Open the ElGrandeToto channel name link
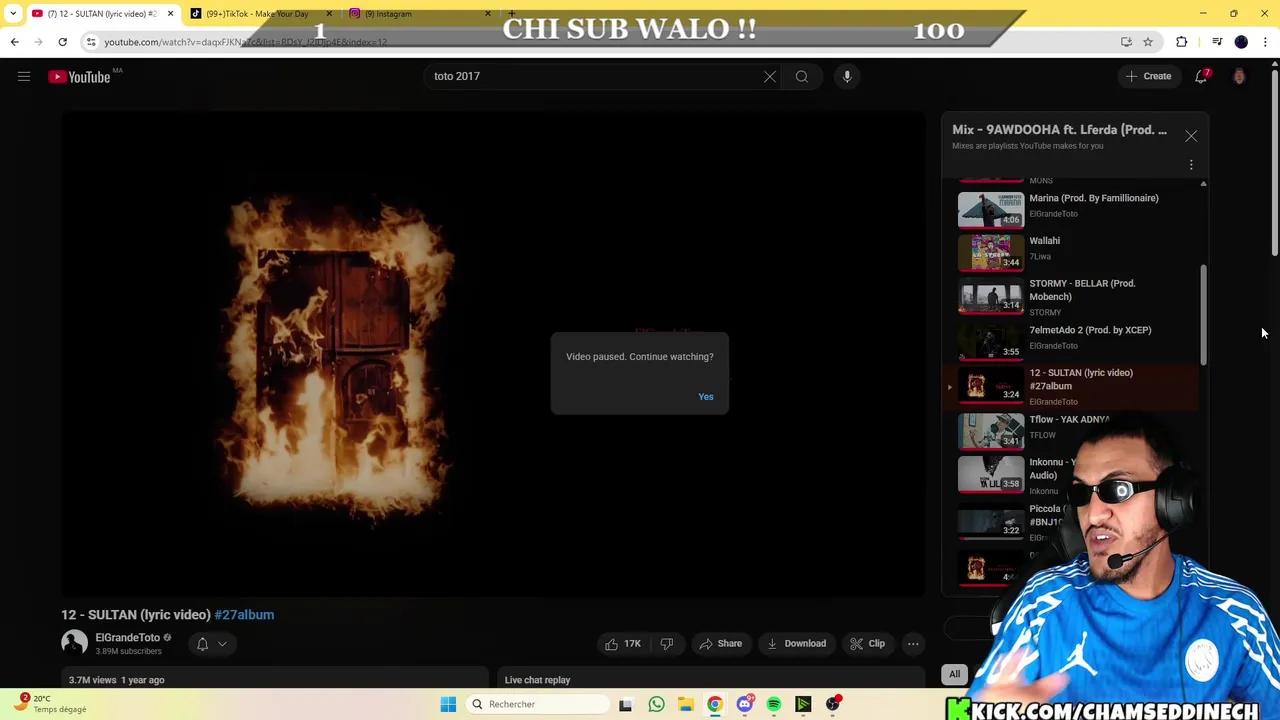 pyautogui.click(x=127, y=638)
